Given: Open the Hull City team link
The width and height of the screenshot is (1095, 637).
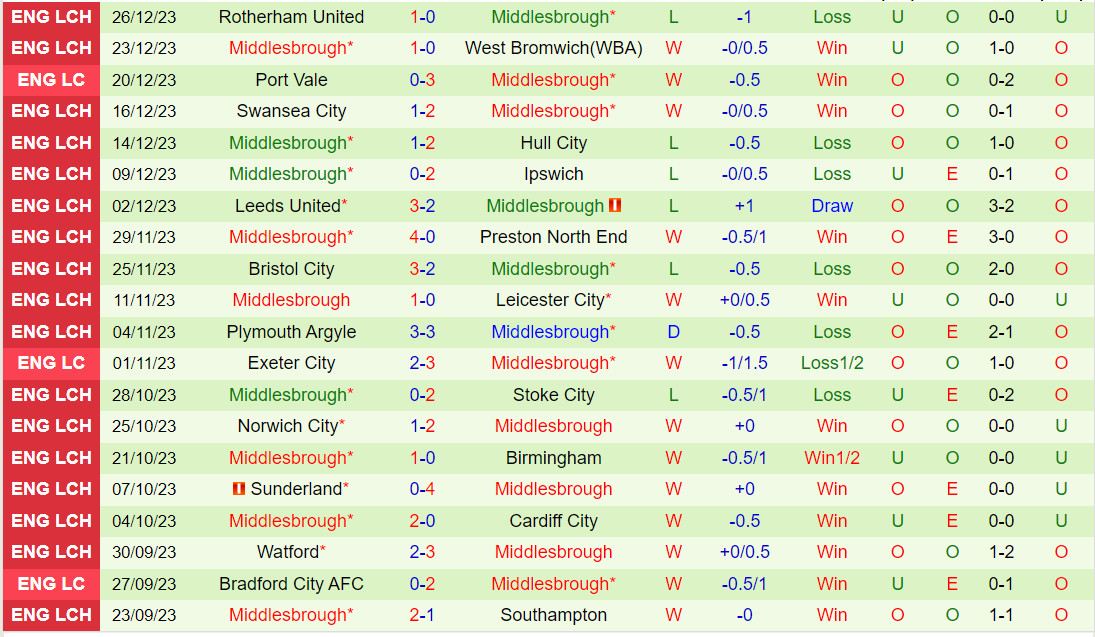Looking at the screenshot, I should coord(553,143).
